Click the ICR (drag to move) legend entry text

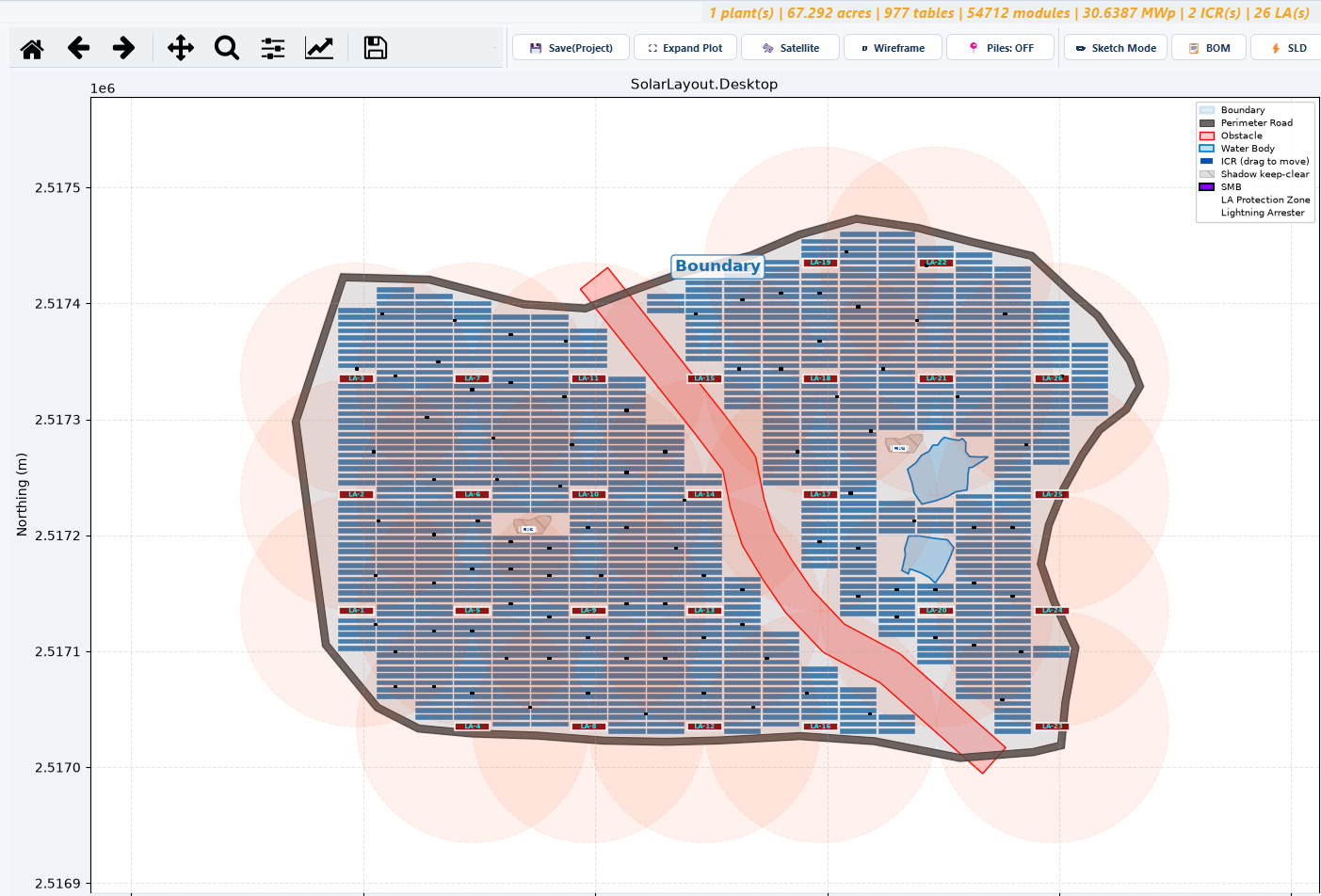[1265, 161]
